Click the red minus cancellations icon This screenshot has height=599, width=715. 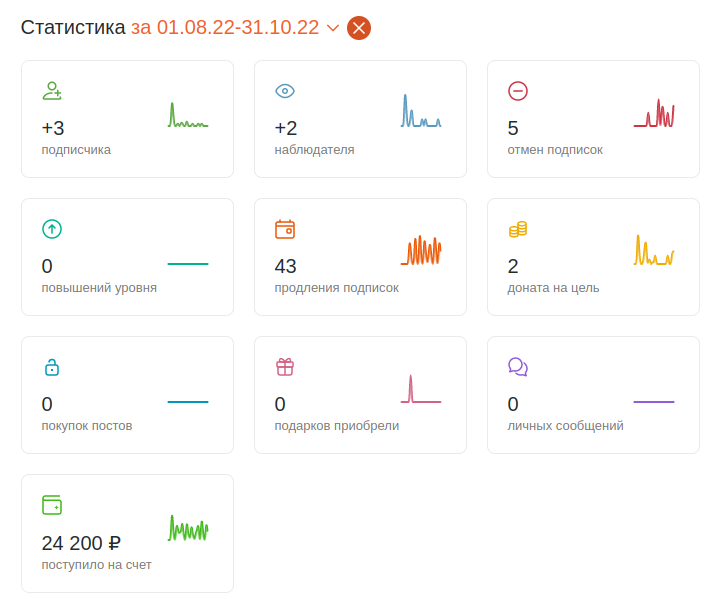click(518, 91)
